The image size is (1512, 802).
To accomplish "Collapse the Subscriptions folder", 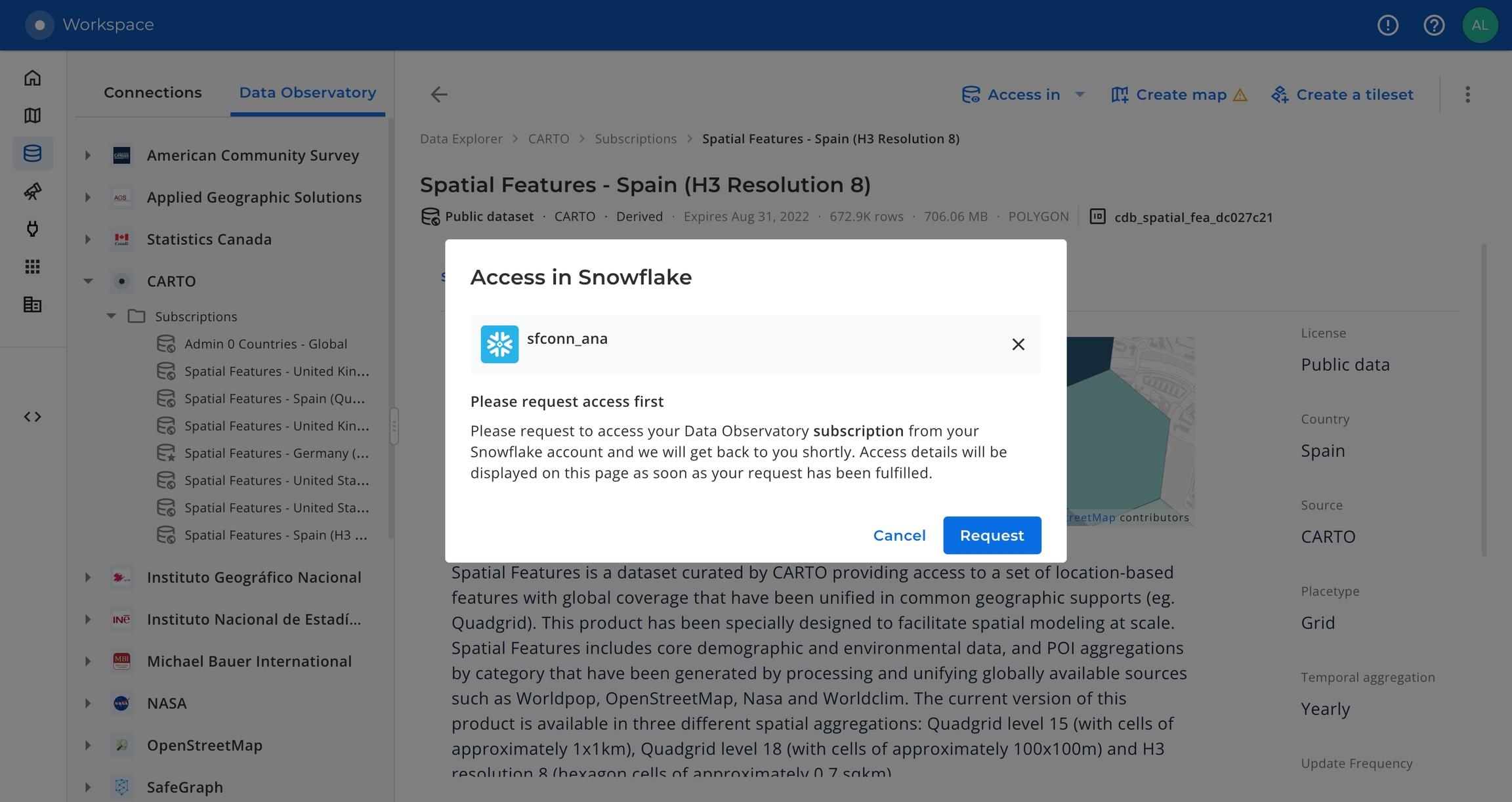I will coord(112,316).
